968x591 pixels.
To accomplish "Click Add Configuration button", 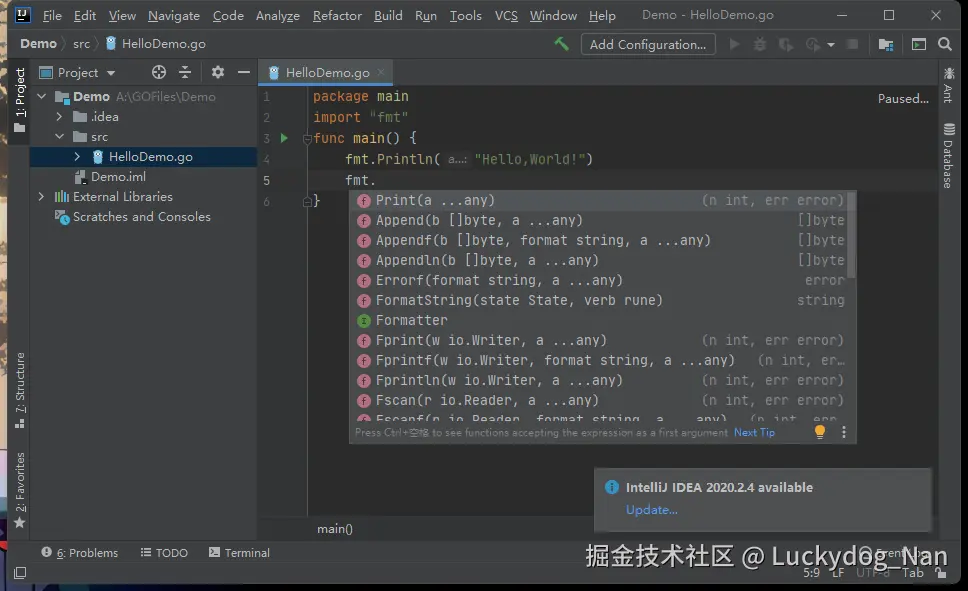I will (648, 44).
